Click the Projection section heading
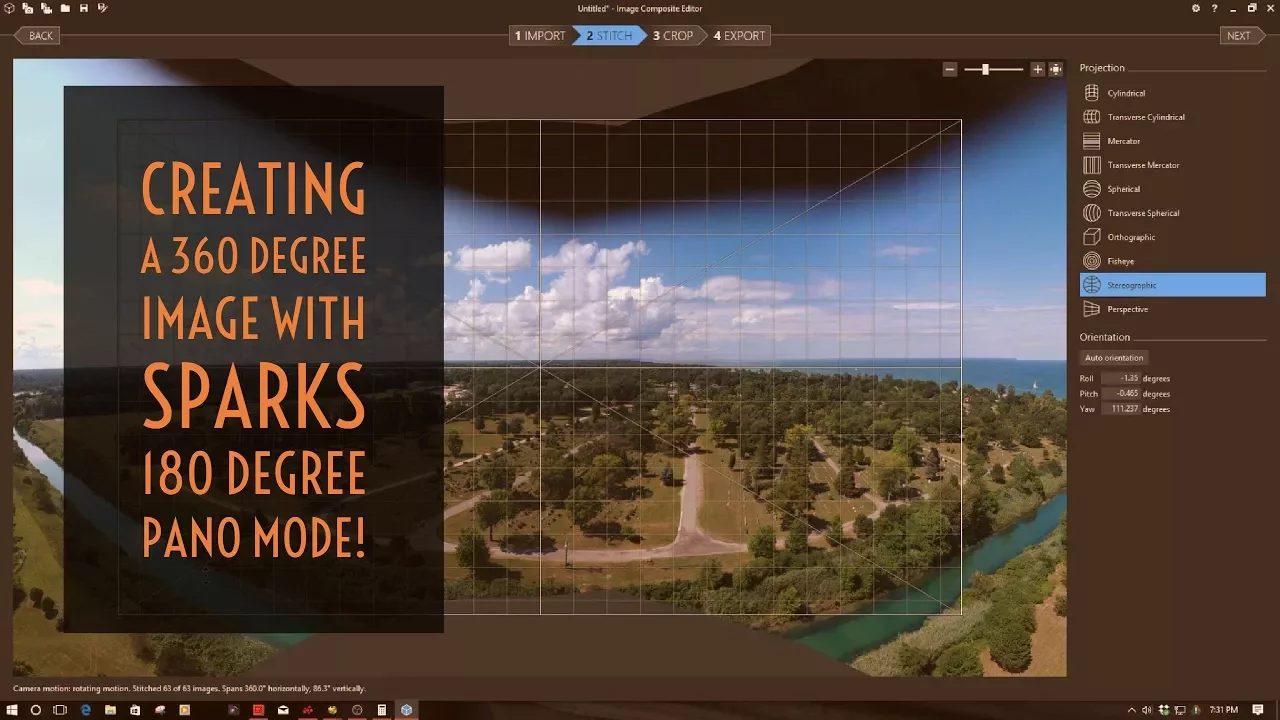The width and height of the screenshot is (1280, 720). pos(1102,68)
